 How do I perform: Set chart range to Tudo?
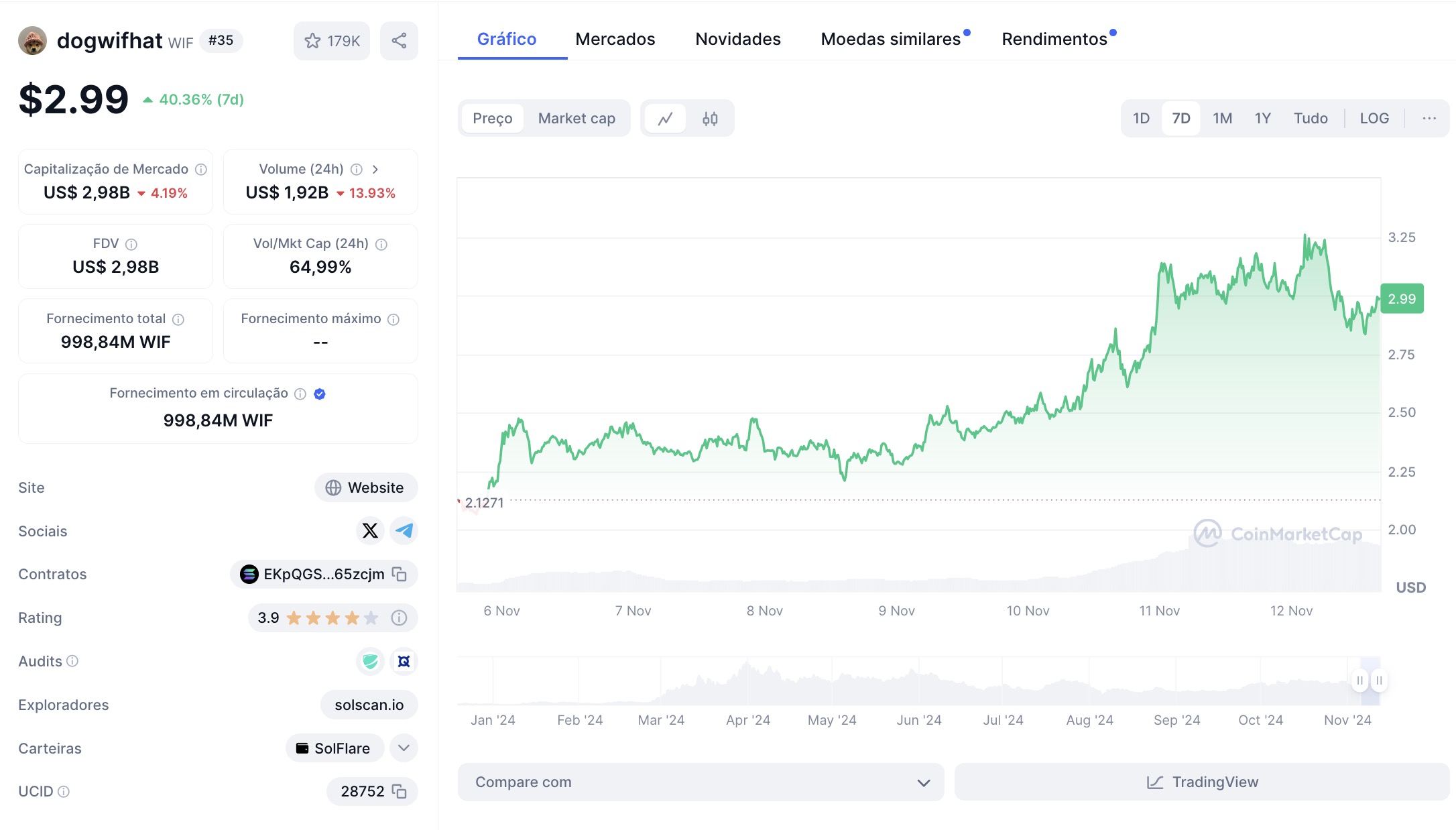pyautogui.click(x=1311, y=119)
